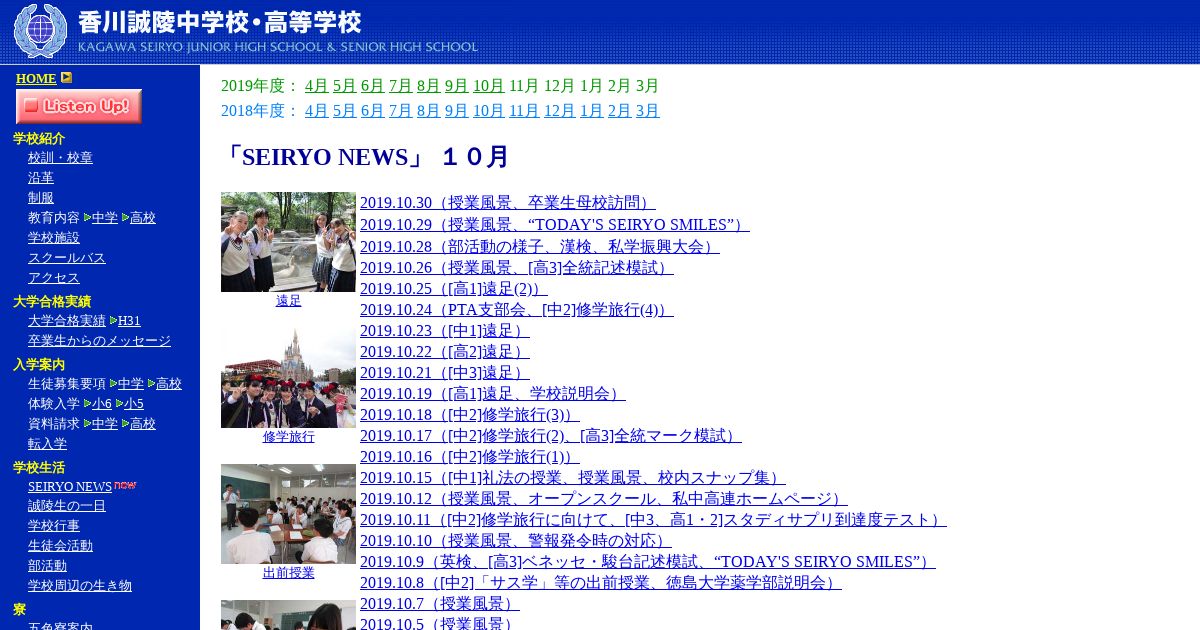Open 小5 trial enrollment link
Image resolution: width=1200 pixels, height=630 pixels.
click(x=134, y=404)
